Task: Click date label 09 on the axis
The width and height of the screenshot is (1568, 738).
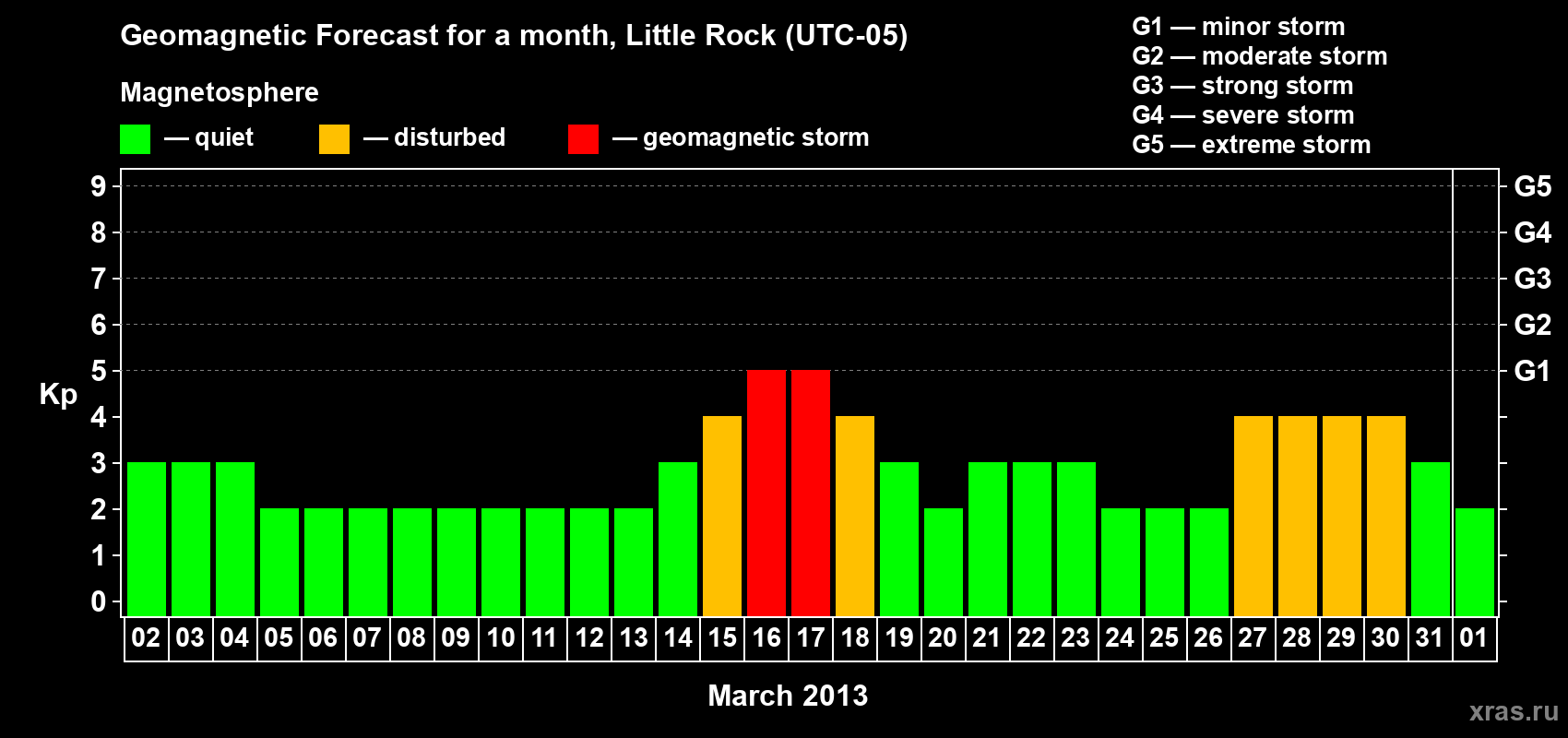Action: coord(456,638)
